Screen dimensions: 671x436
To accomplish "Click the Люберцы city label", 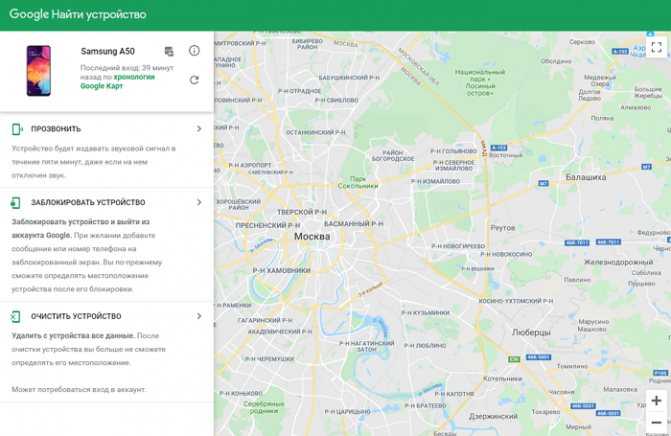I will coord(531,332).
